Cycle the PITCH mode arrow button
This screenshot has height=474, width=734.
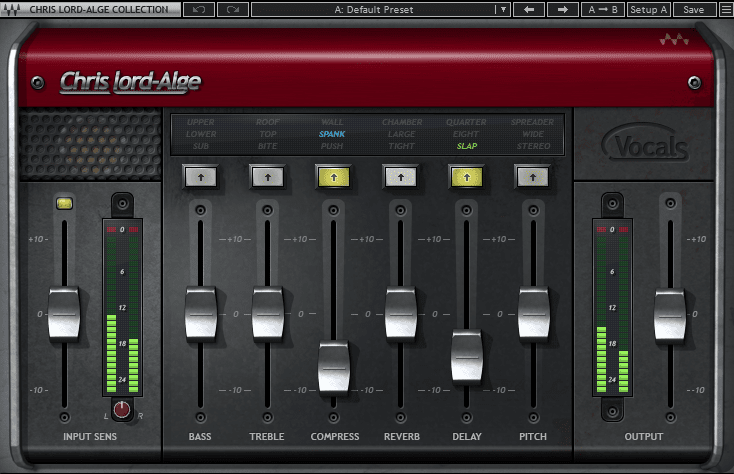[x=533, y=177]
